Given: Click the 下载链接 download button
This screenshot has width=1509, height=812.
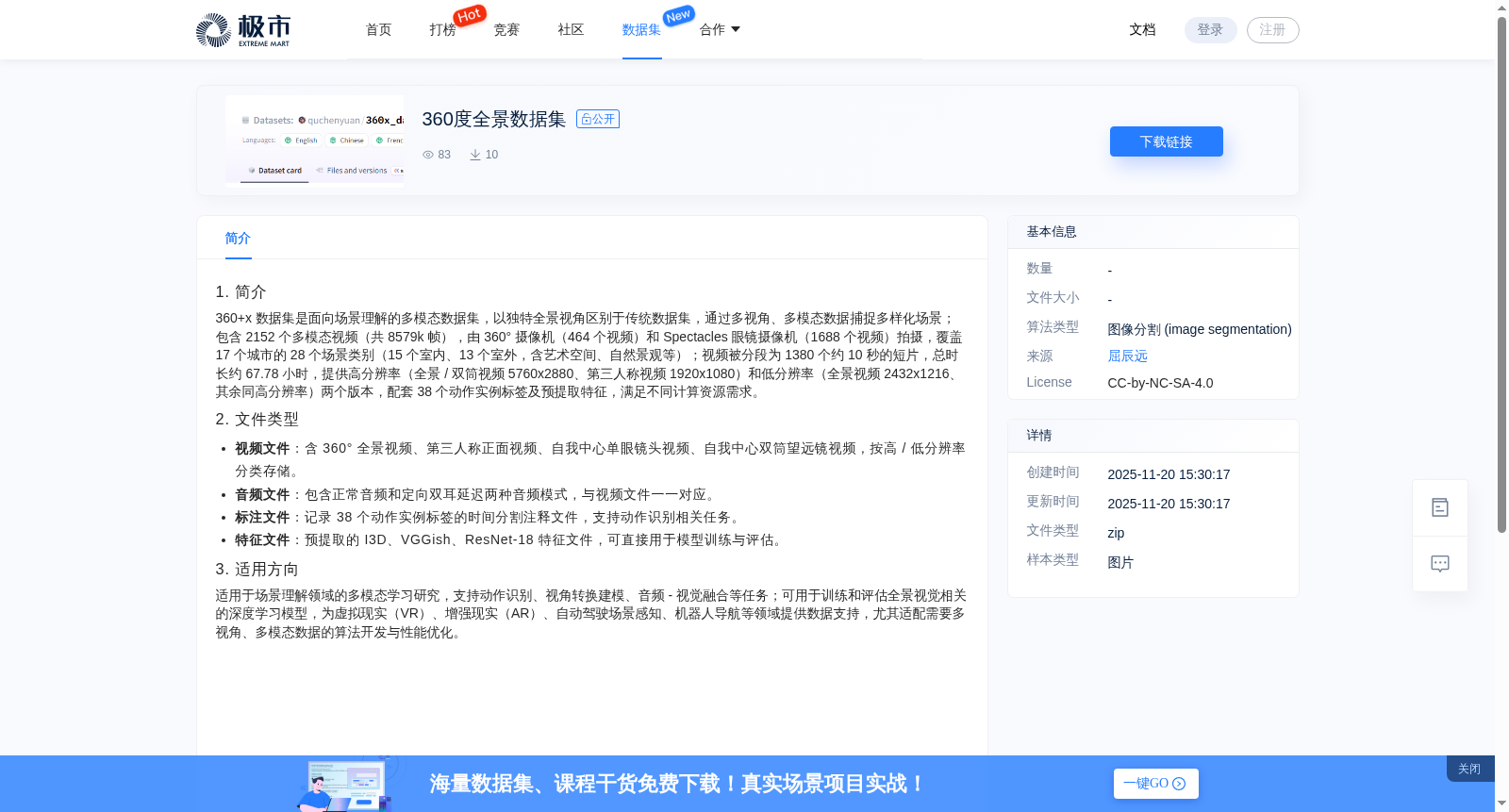Looking at the screenshot, I should pos(1166,141).
